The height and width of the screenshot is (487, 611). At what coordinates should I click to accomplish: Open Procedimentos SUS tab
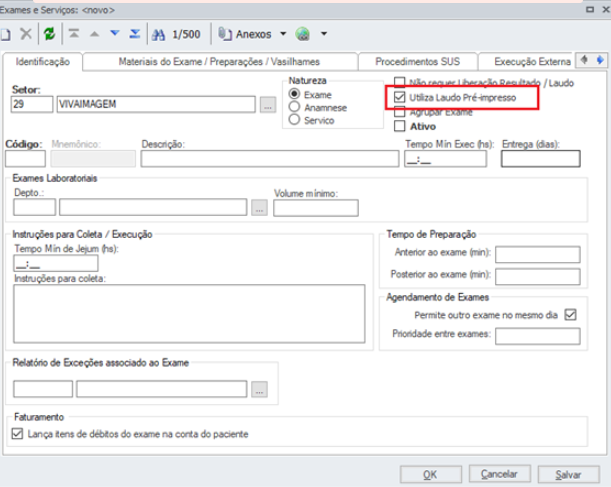[x=418, y=62]
